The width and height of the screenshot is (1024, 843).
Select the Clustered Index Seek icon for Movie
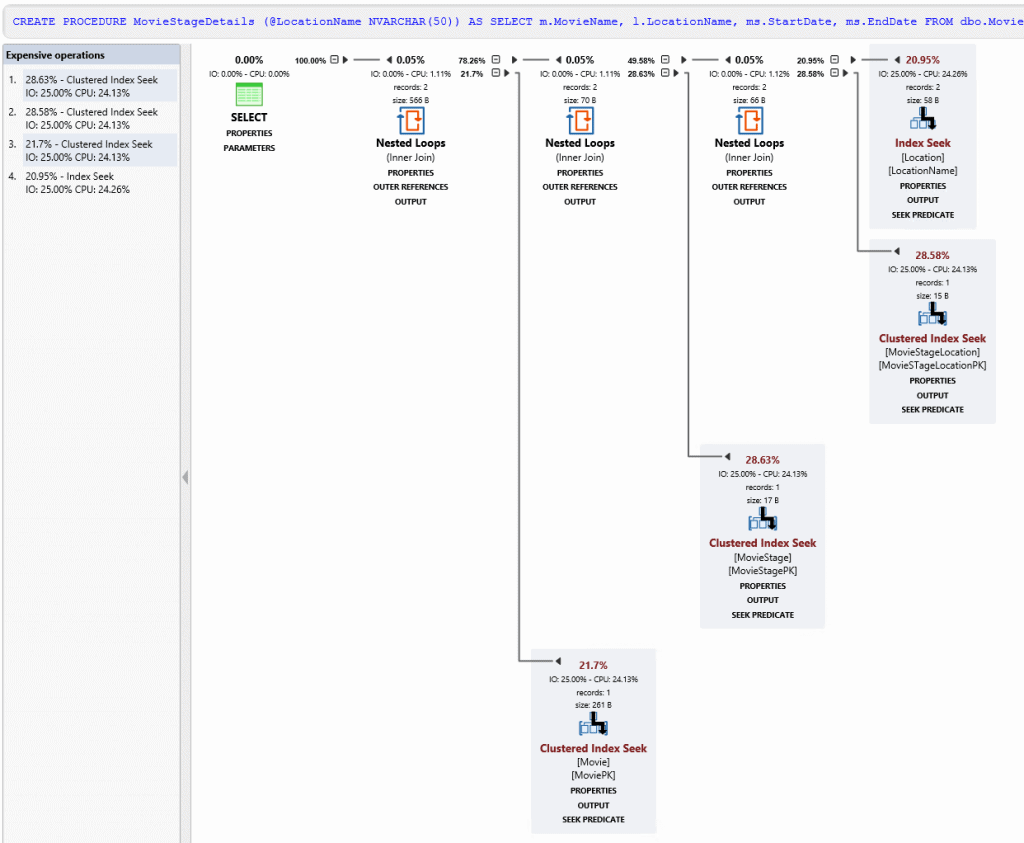click(x=593, y=726)
